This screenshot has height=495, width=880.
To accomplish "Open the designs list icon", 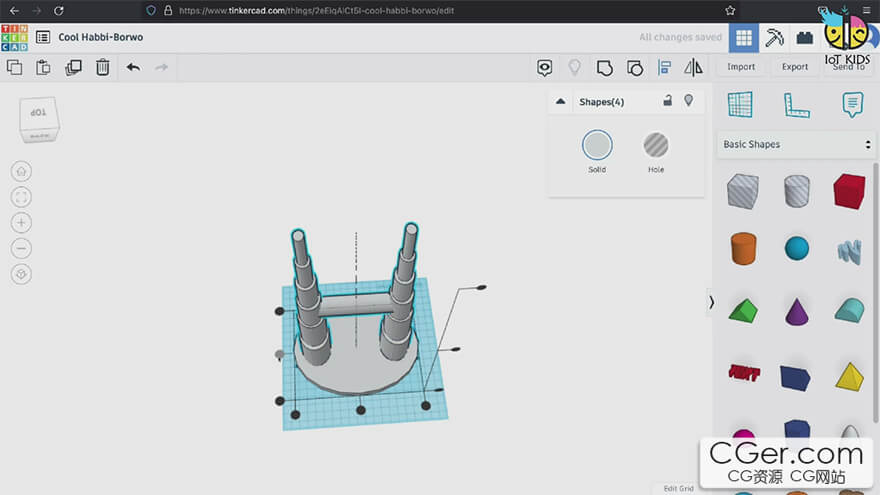I will (43, 37).
